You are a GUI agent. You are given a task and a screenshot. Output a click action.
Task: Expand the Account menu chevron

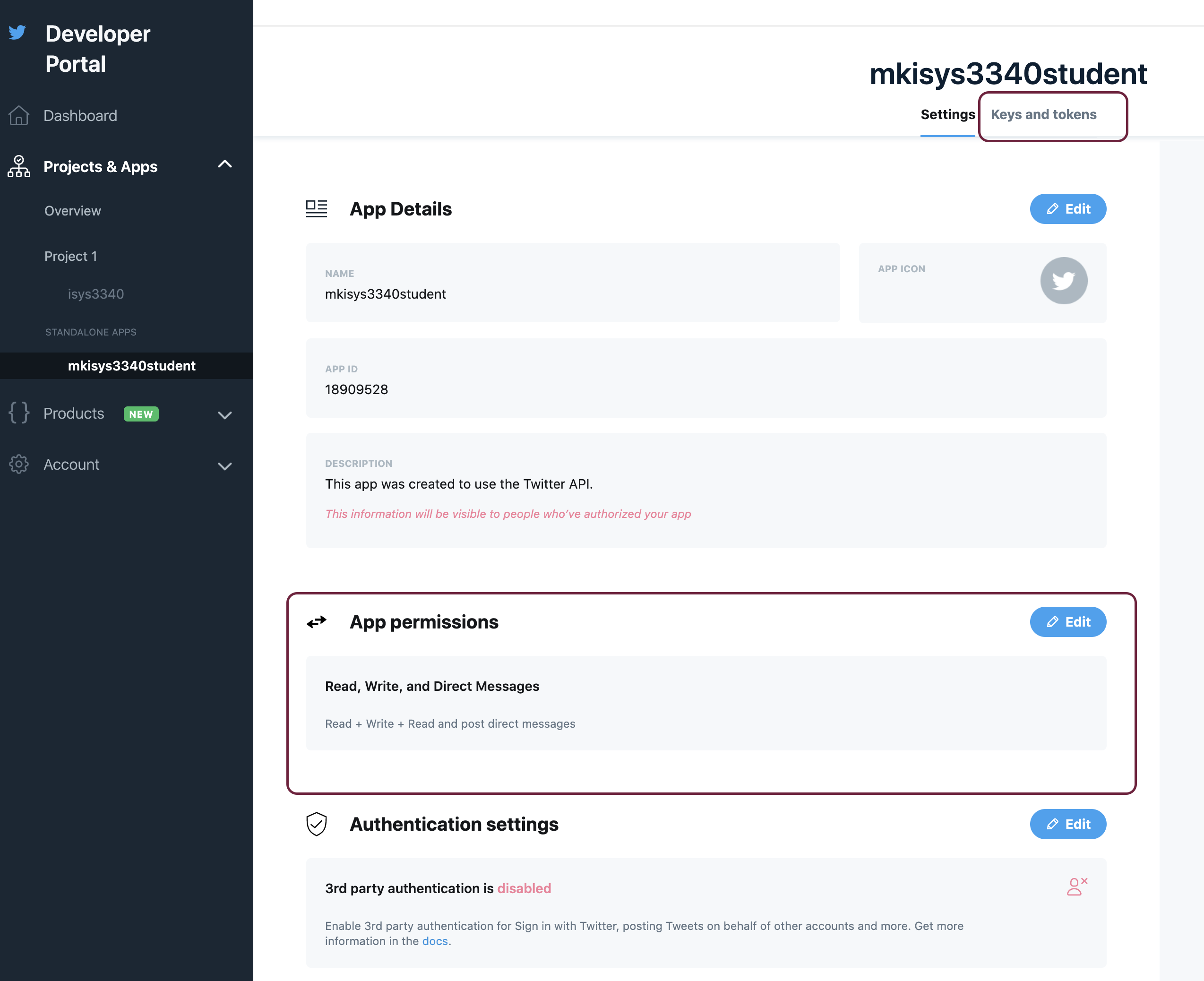225,466
